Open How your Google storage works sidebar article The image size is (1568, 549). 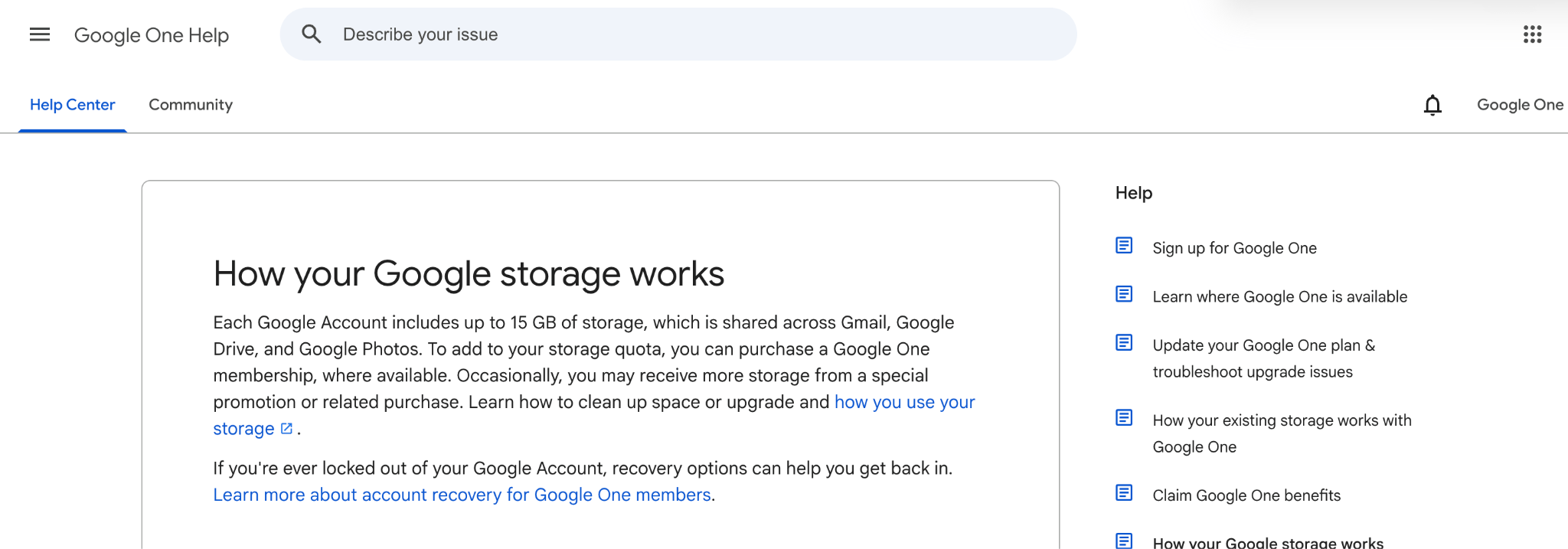1268,542
